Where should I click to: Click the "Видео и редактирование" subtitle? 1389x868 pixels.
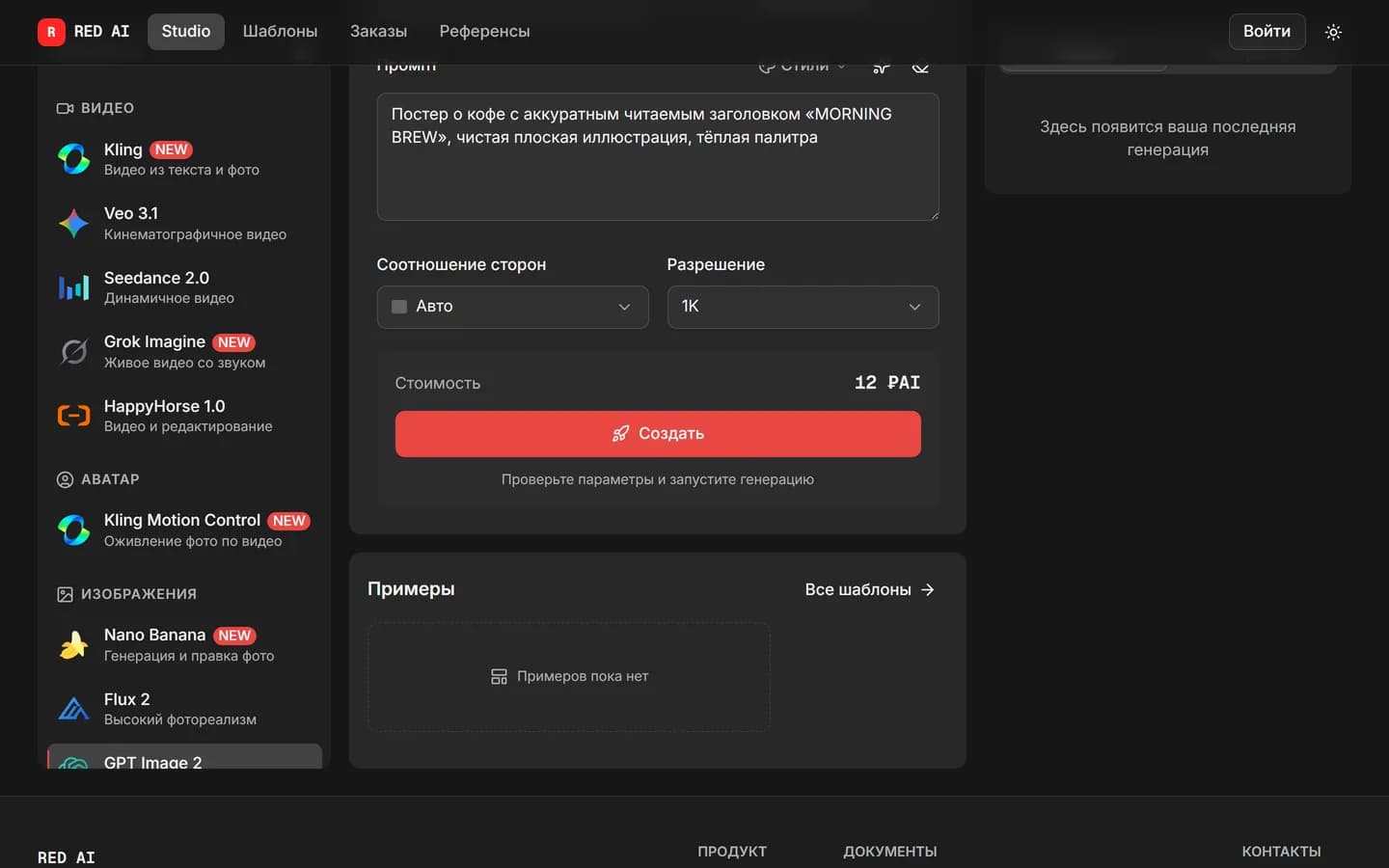[188, 426]
